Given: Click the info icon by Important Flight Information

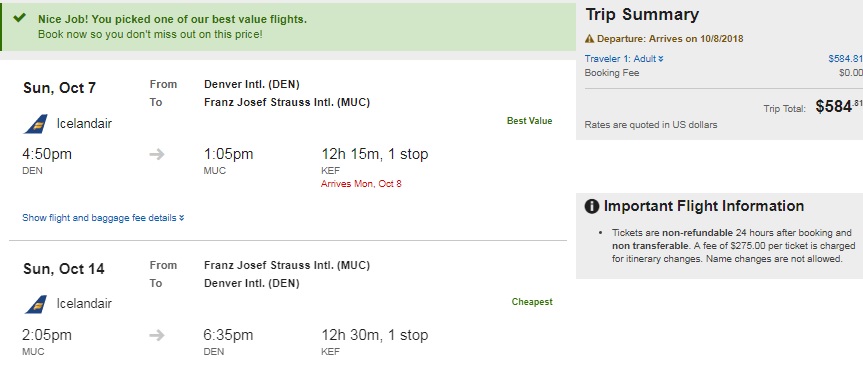Looking at the screenshot, I should tap(592, 206).
